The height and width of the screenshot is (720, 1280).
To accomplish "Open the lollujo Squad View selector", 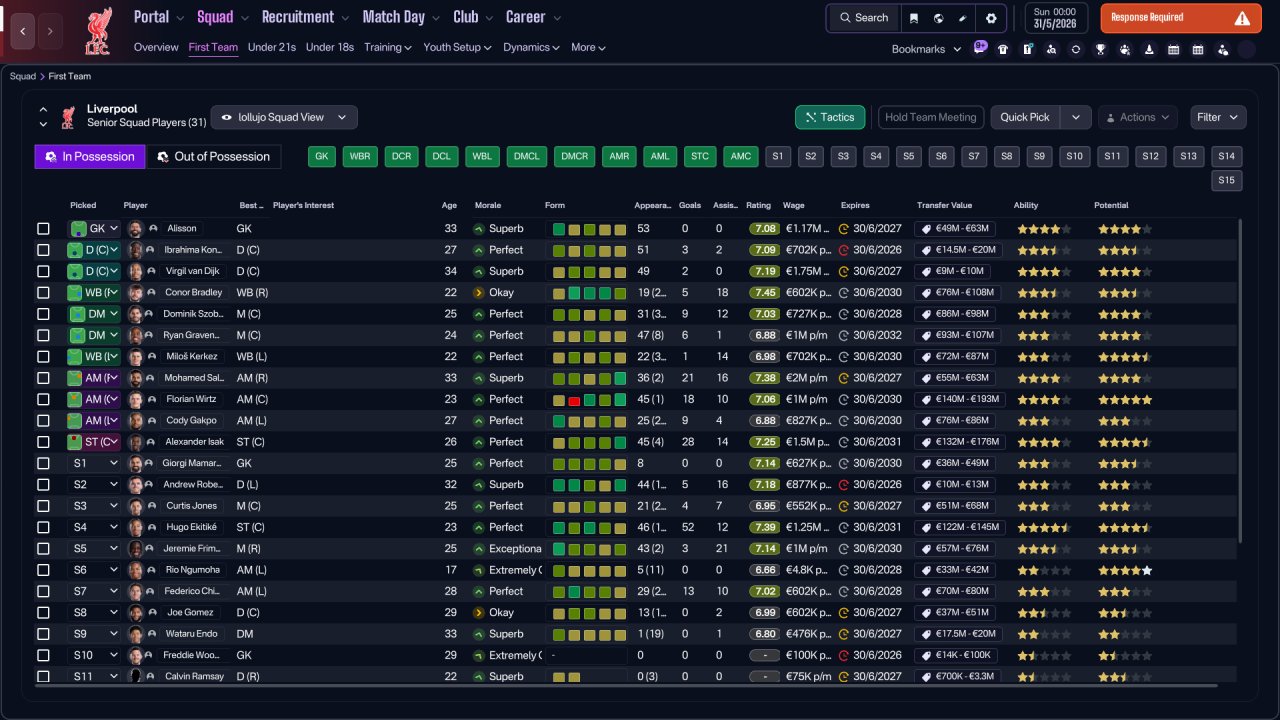I will point(284,117).
